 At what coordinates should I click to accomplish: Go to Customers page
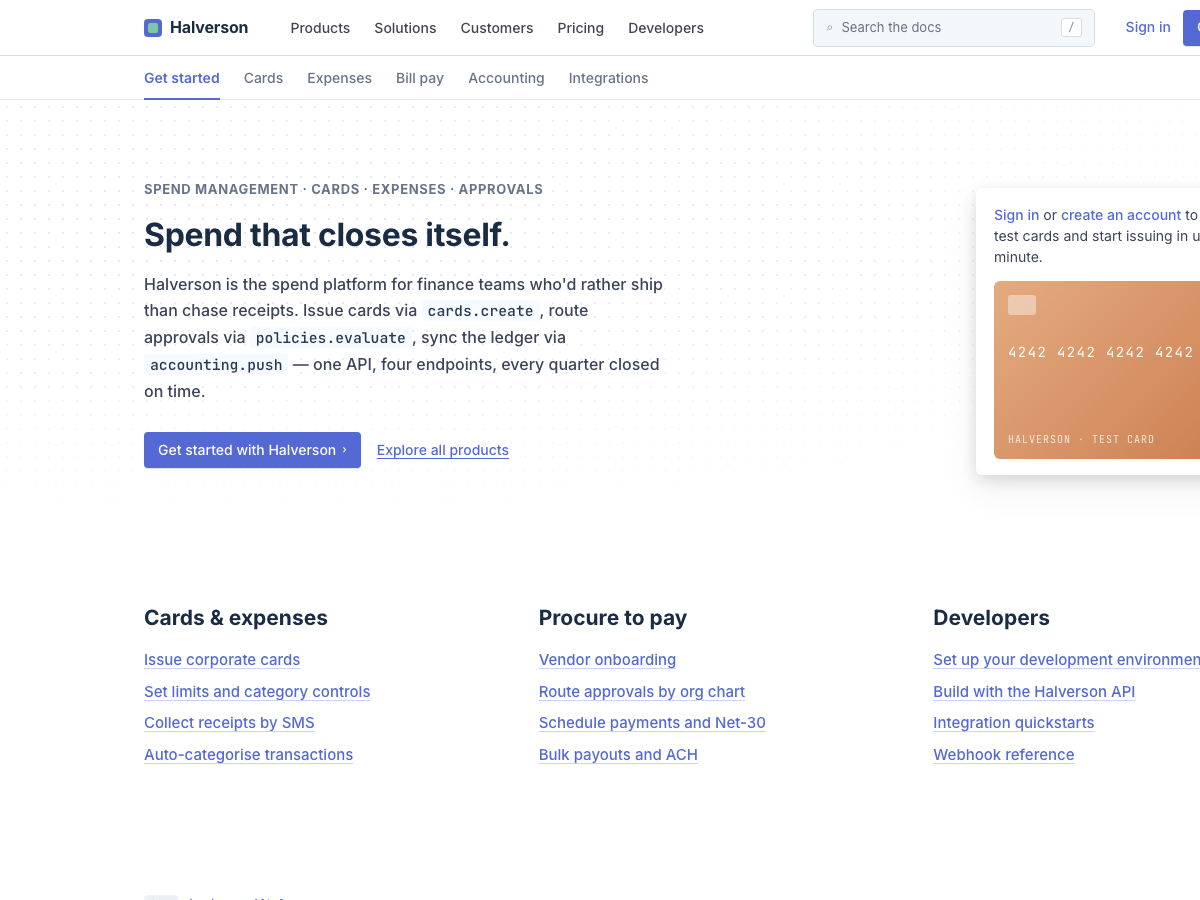point(497,28)
